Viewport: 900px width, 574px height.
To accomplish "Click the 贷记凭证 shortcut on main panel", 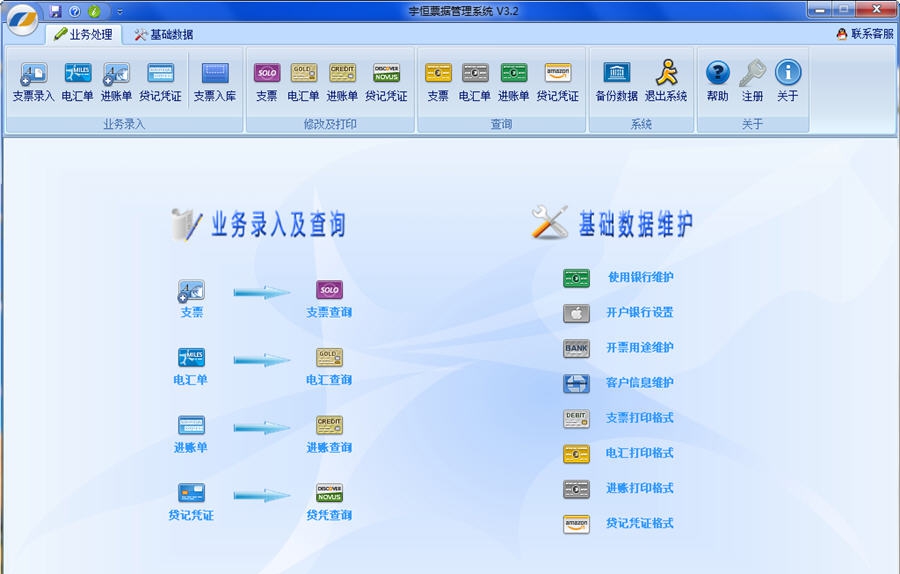I will tap(191, 502).
